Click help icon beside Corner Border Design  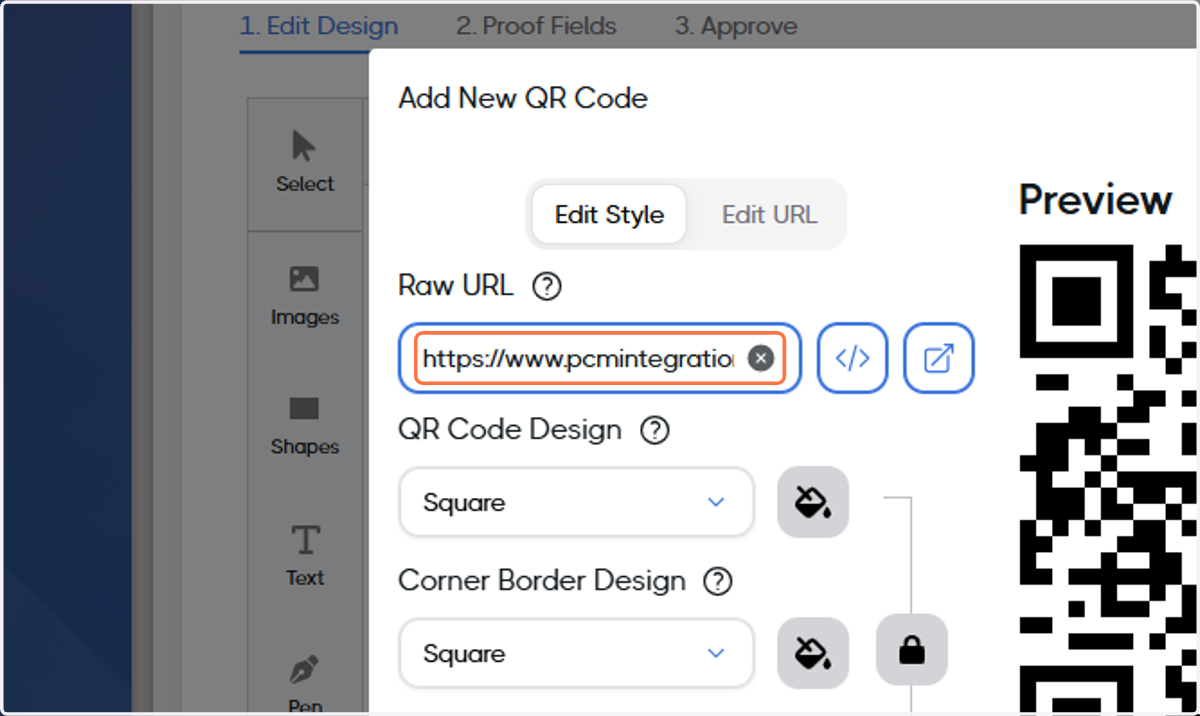click(x=718, y=582)
